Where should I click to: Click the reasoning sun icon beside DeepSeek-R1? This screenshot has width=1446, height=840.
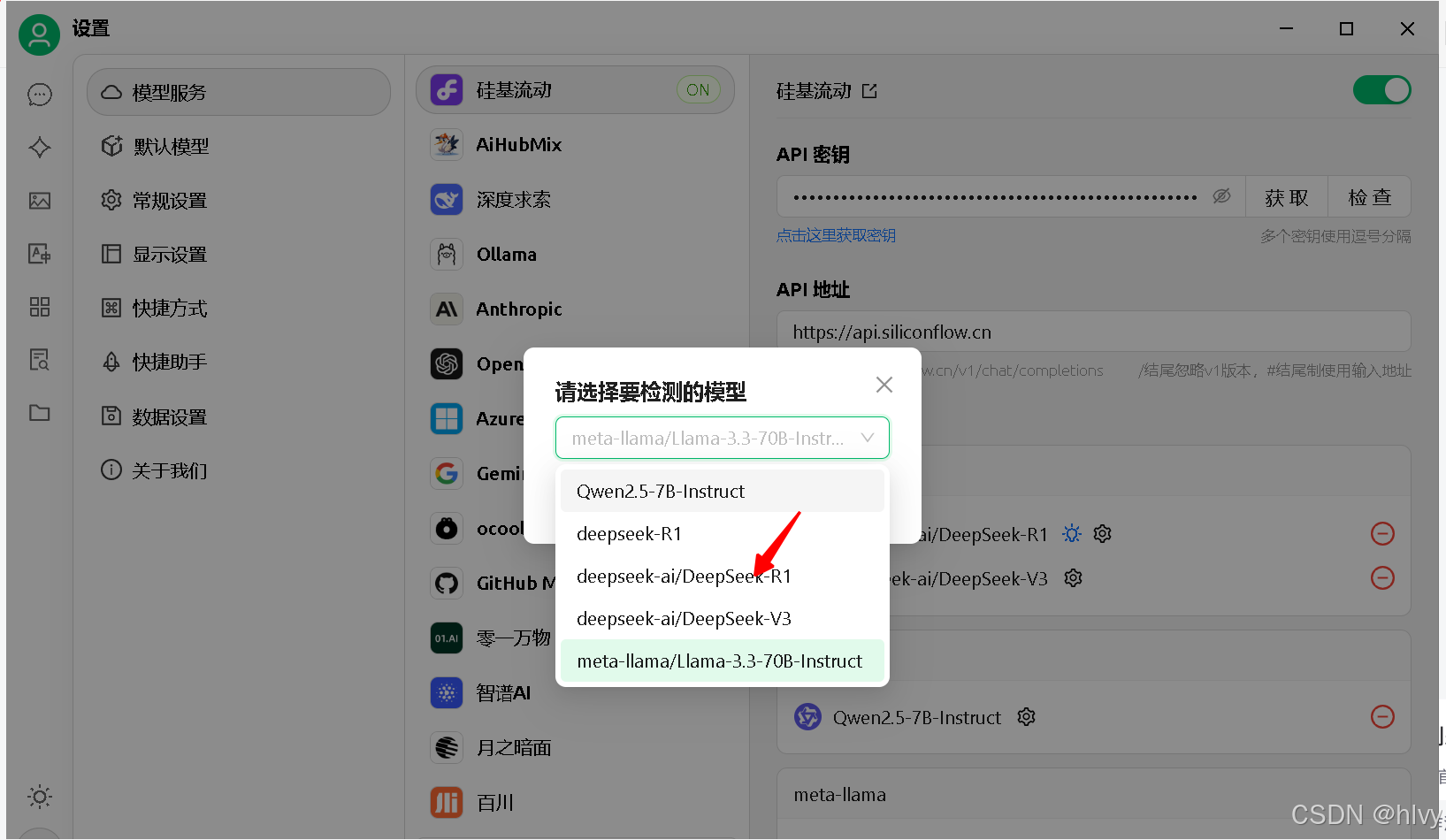[1072, 534]
